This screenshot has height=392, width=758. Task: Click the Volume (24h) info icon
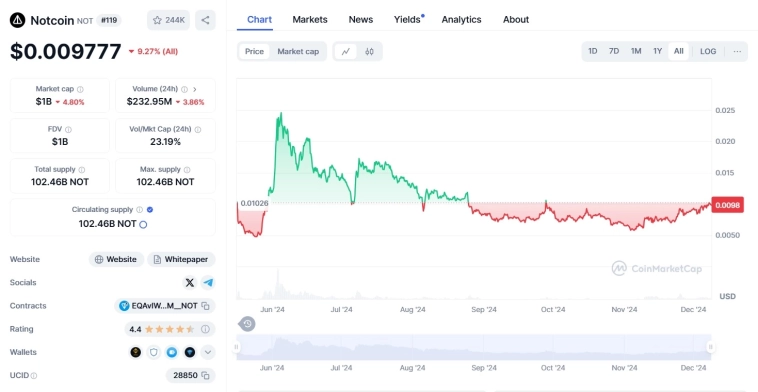pyautogui.click(x=184, y=89)
